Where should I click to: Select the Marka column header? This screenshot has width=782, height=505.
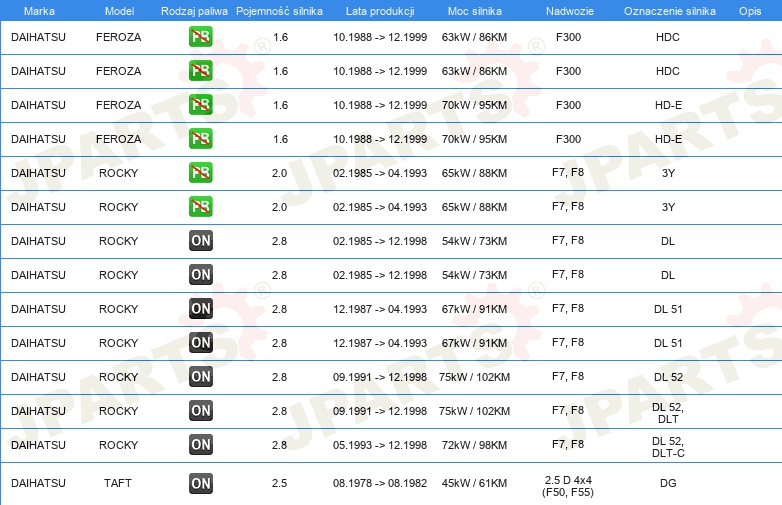[39, 11]
